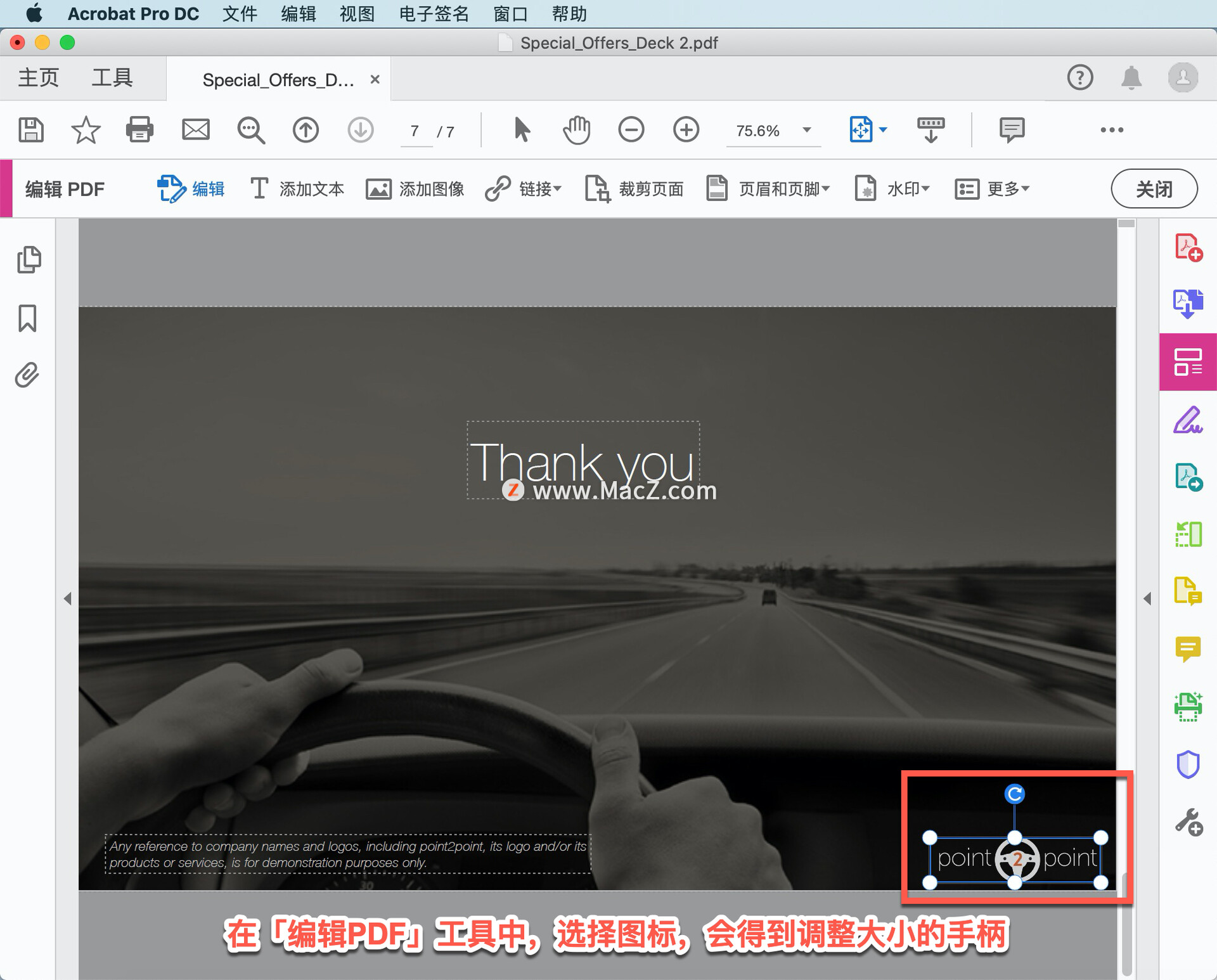Open the 水印 dropdown
Screen dimensions: 1217x980
click(x=892, y=189)
